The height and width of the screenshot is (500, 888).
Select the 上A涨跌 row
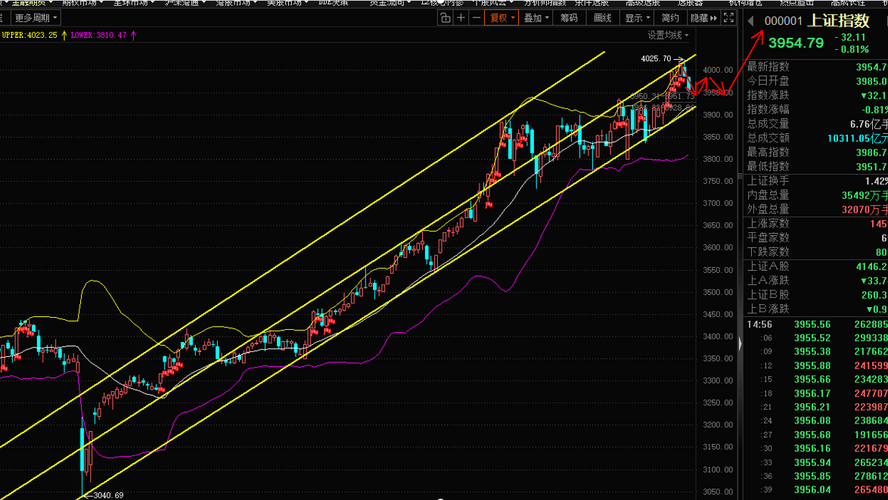point(816,280)
